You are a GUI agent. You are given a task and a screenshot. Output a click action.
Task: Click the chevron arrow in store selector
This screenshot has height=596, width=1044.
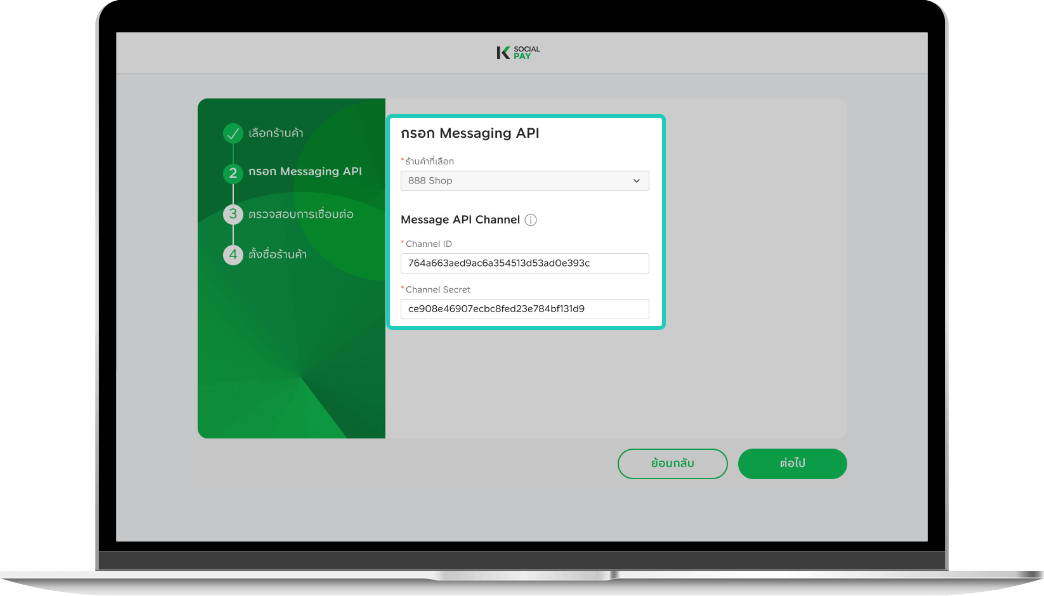click(x=636, y=181)
